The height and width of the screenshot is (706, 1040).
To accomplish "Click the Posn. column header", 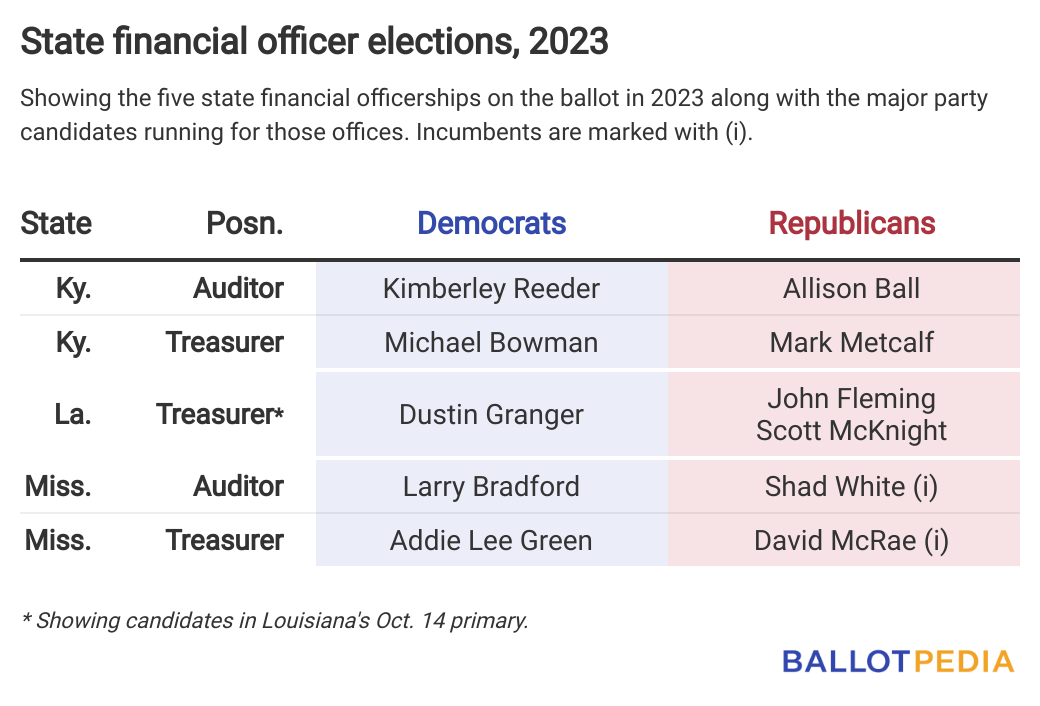I will 245,223.
